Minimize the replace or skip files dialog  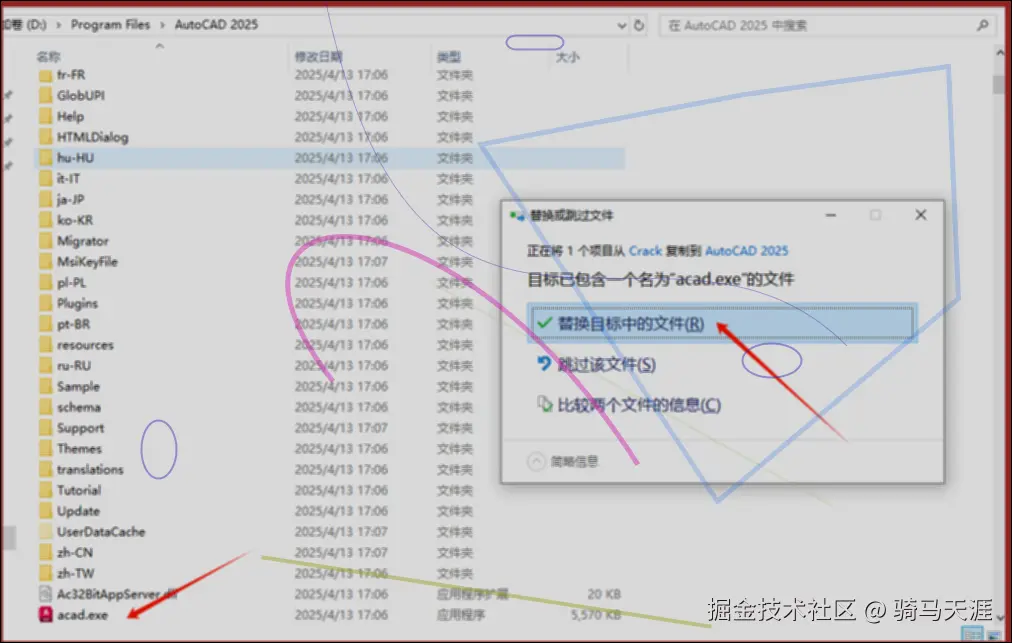click(x=831, y=215)
